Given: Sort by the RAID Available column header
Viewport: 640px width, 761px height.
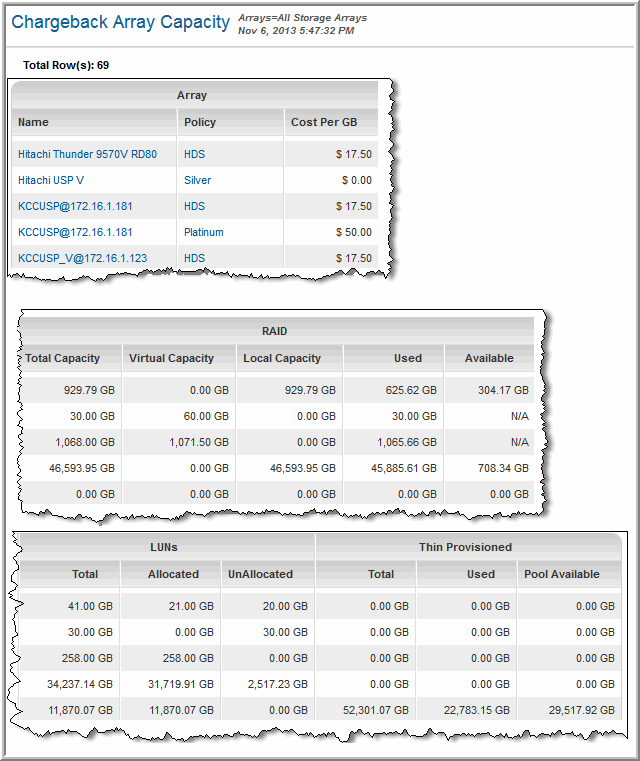Looking at the screenshot, I should [x=489, y=358].
